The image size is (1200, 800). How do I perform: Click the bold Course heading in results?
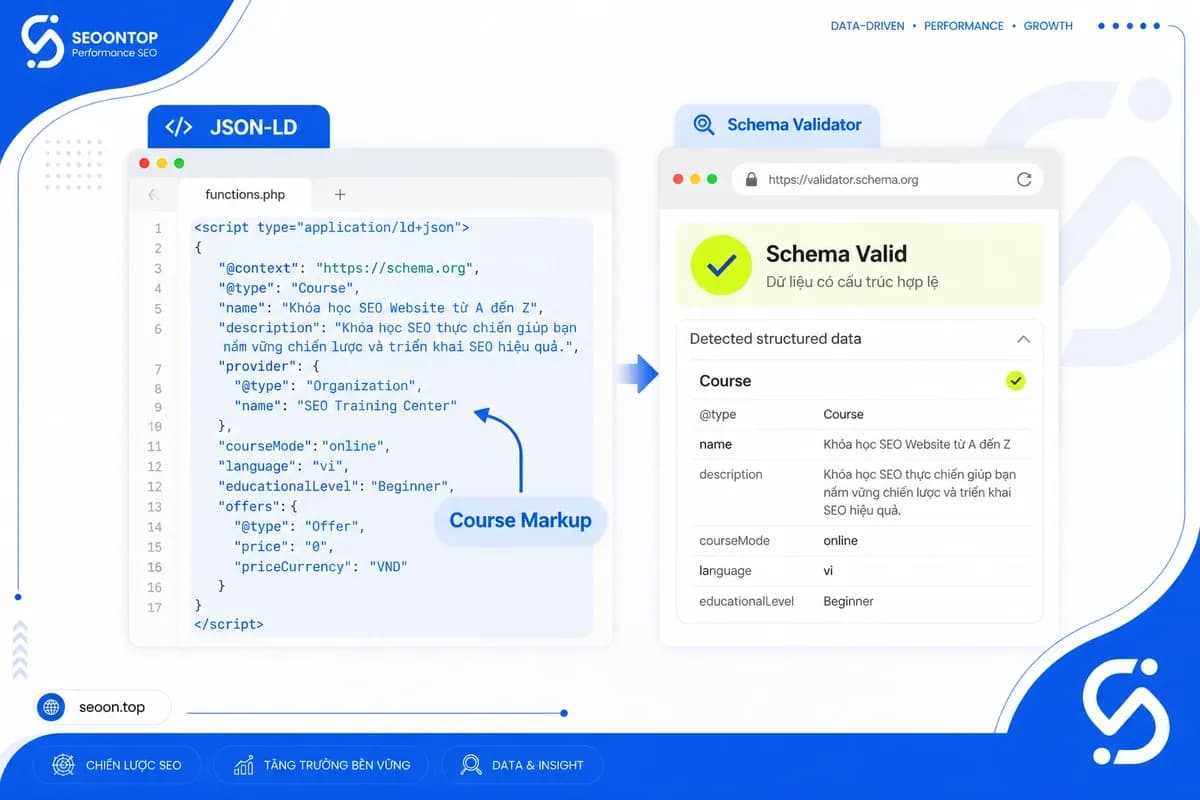(x=725, y=381)
